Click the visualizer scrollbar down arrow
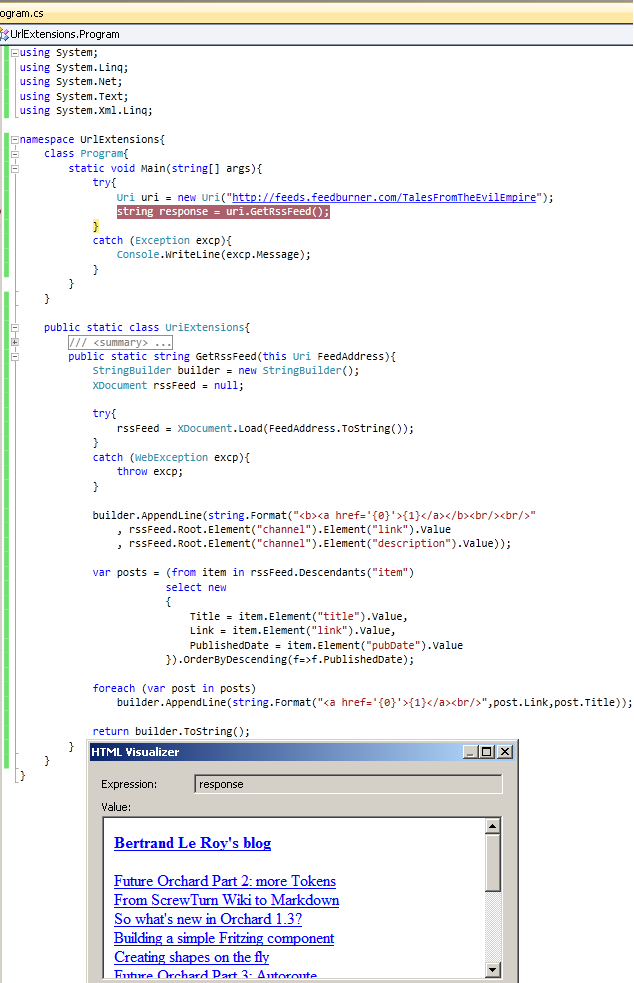This screenshot has width=634, height=983. (x=492, y=969)
